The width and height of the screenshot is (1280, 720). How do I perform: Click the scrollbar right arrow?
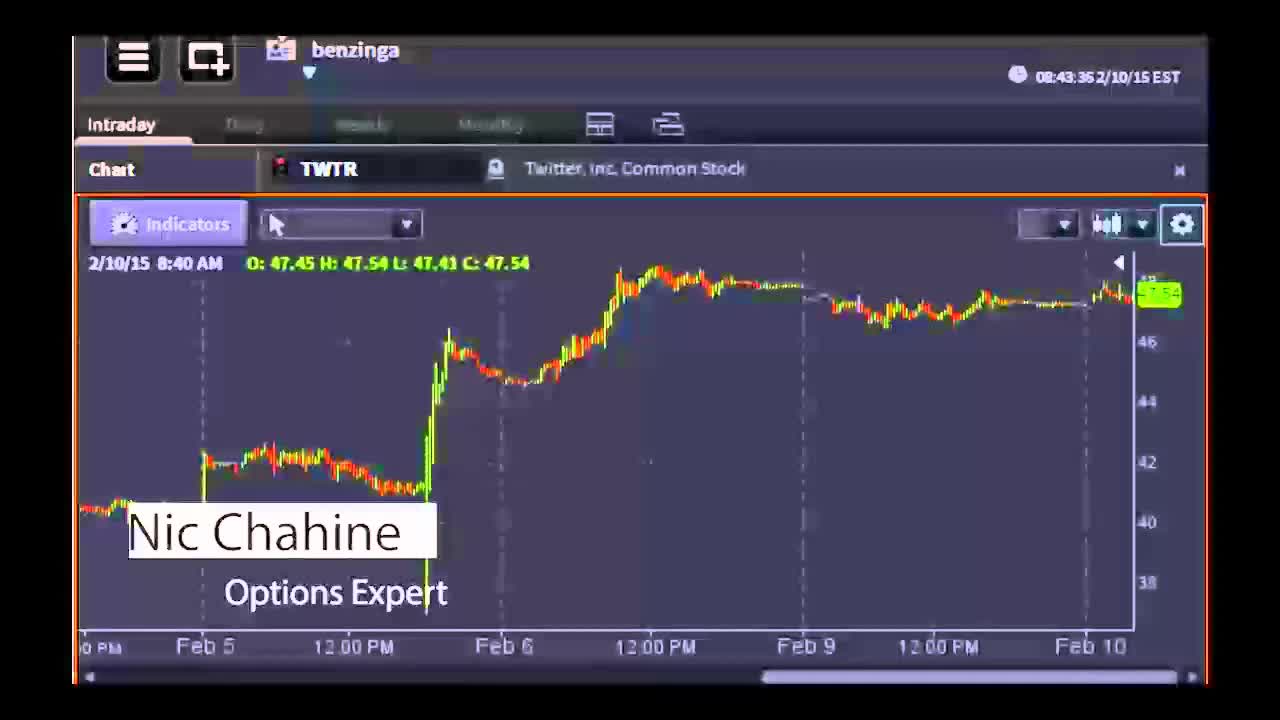[1192, 677]
